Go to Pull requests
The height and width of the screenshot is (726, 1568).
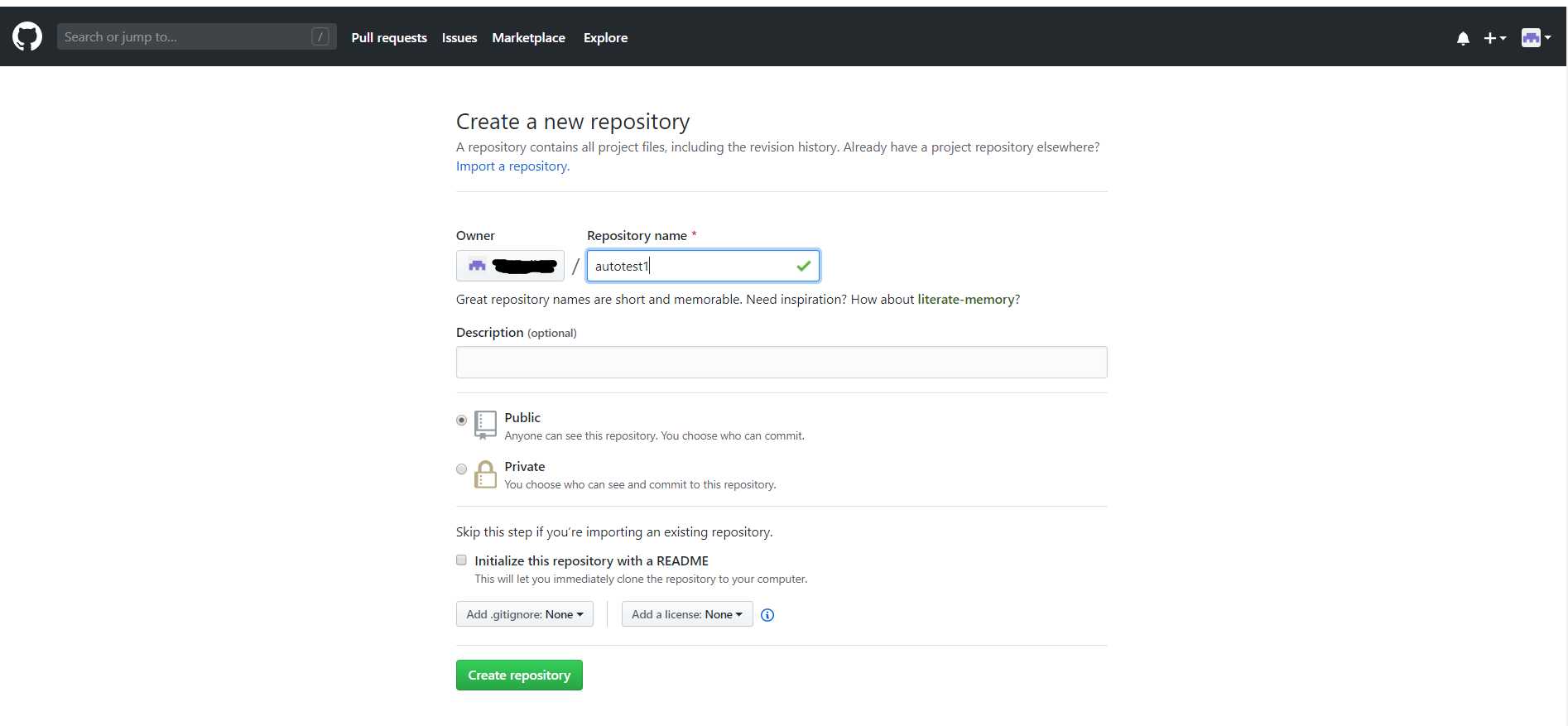(x=389, y=37)
